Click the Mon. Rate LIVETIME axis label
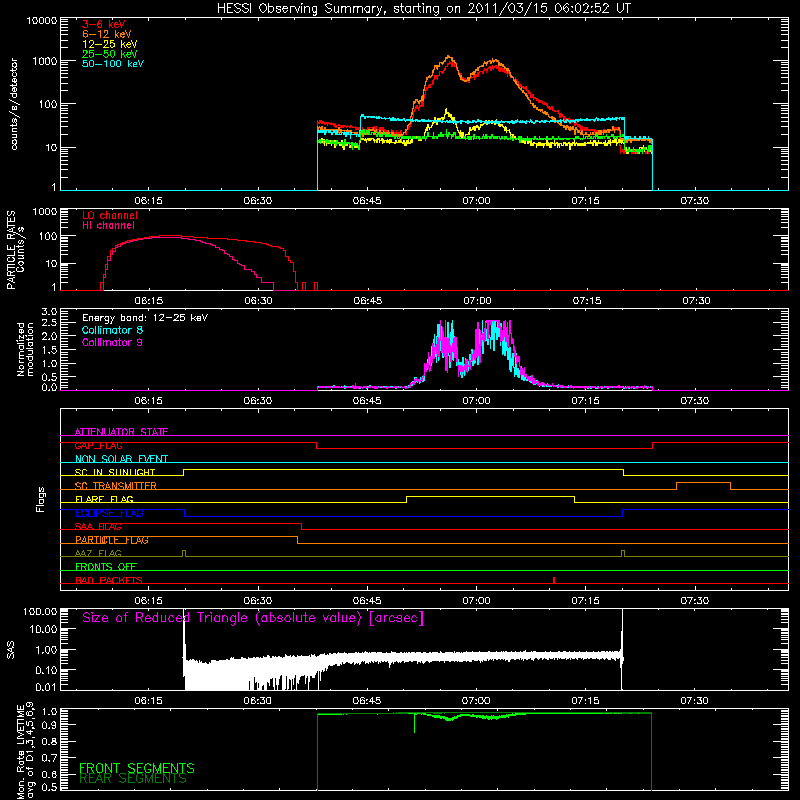 point(25,751)
